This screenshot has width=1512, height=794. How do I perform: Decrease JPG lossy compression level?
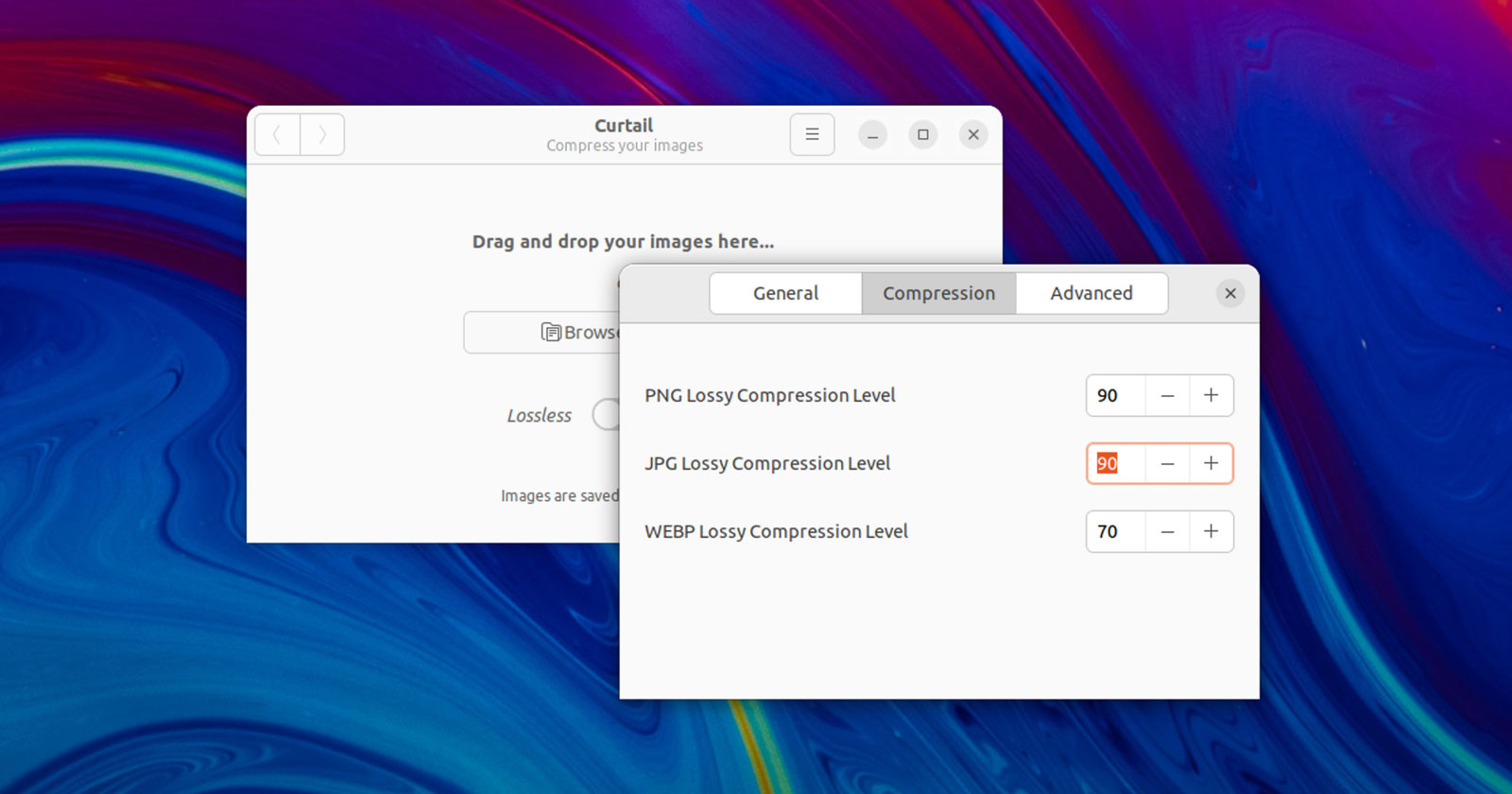click(1167, 463)
